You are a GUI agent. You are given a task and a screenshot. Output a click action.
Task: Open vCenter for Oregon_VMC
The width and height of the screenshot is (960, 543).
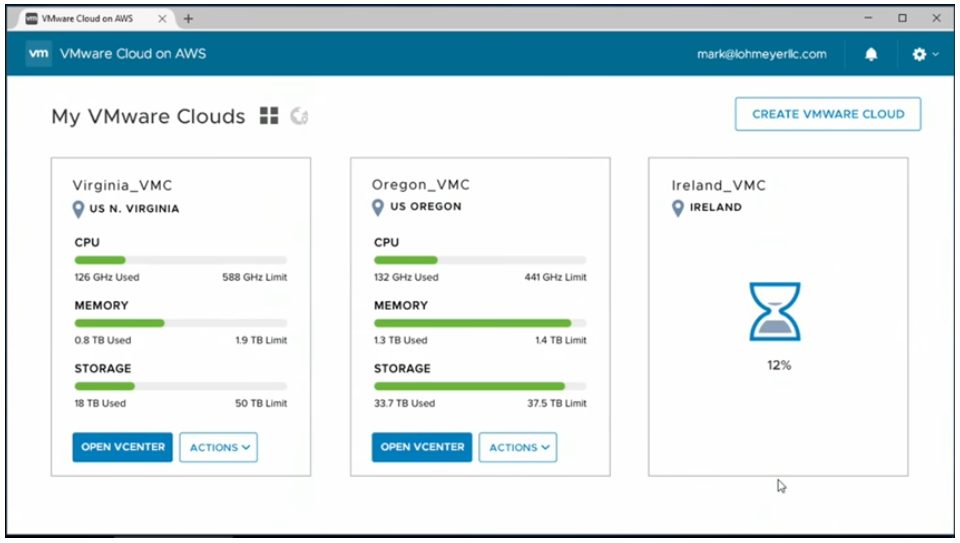tap(422, 447)
